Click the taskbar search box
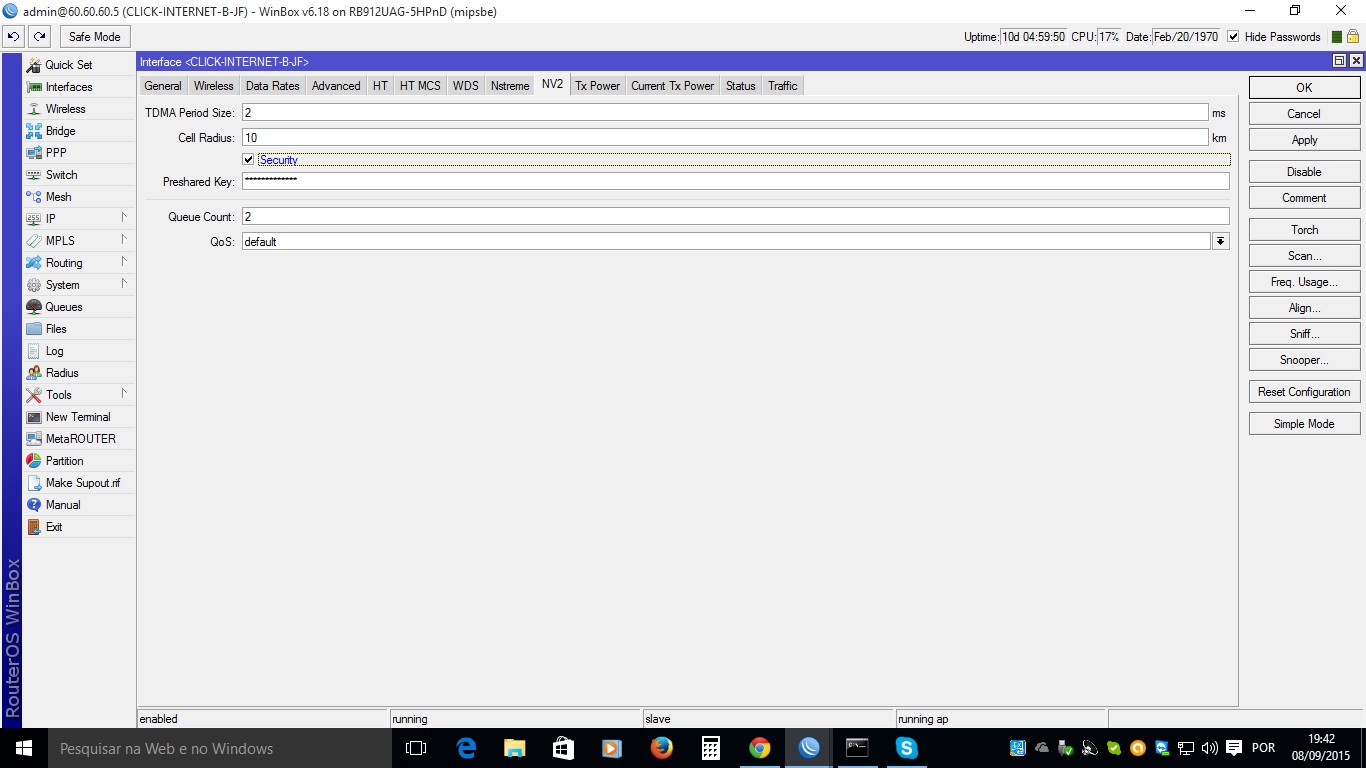The height and width of the screenshot is (768, 1366). tap(219, 748)
